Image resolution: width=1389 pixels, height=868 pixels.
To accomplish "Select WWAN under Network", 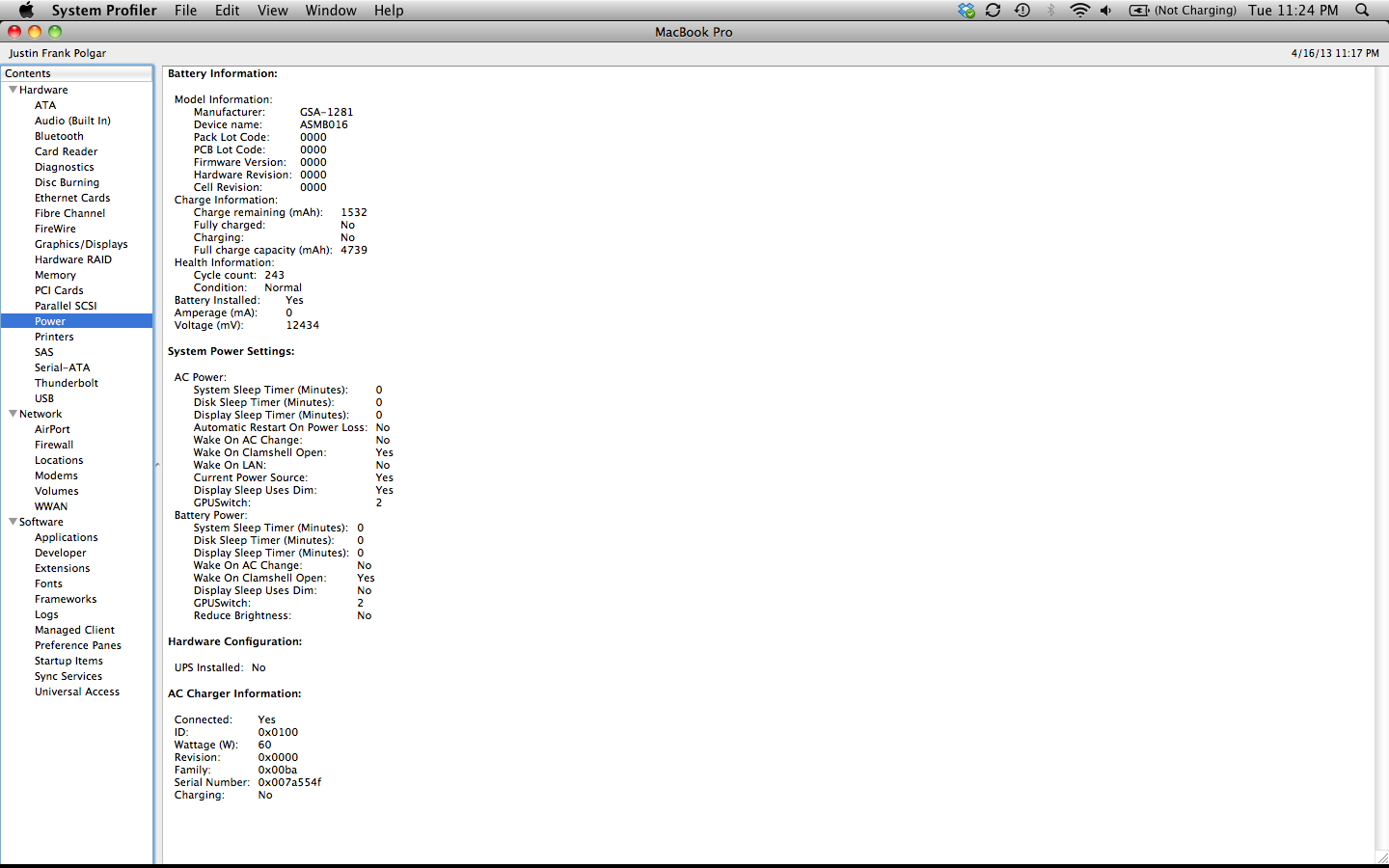I will (51, 506).
